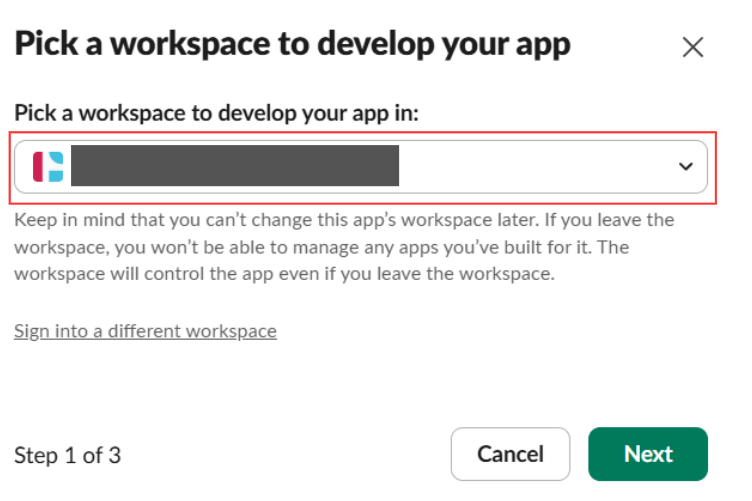
Task: Expand the workspace dropdown chevron arrow
Action: 685,166
